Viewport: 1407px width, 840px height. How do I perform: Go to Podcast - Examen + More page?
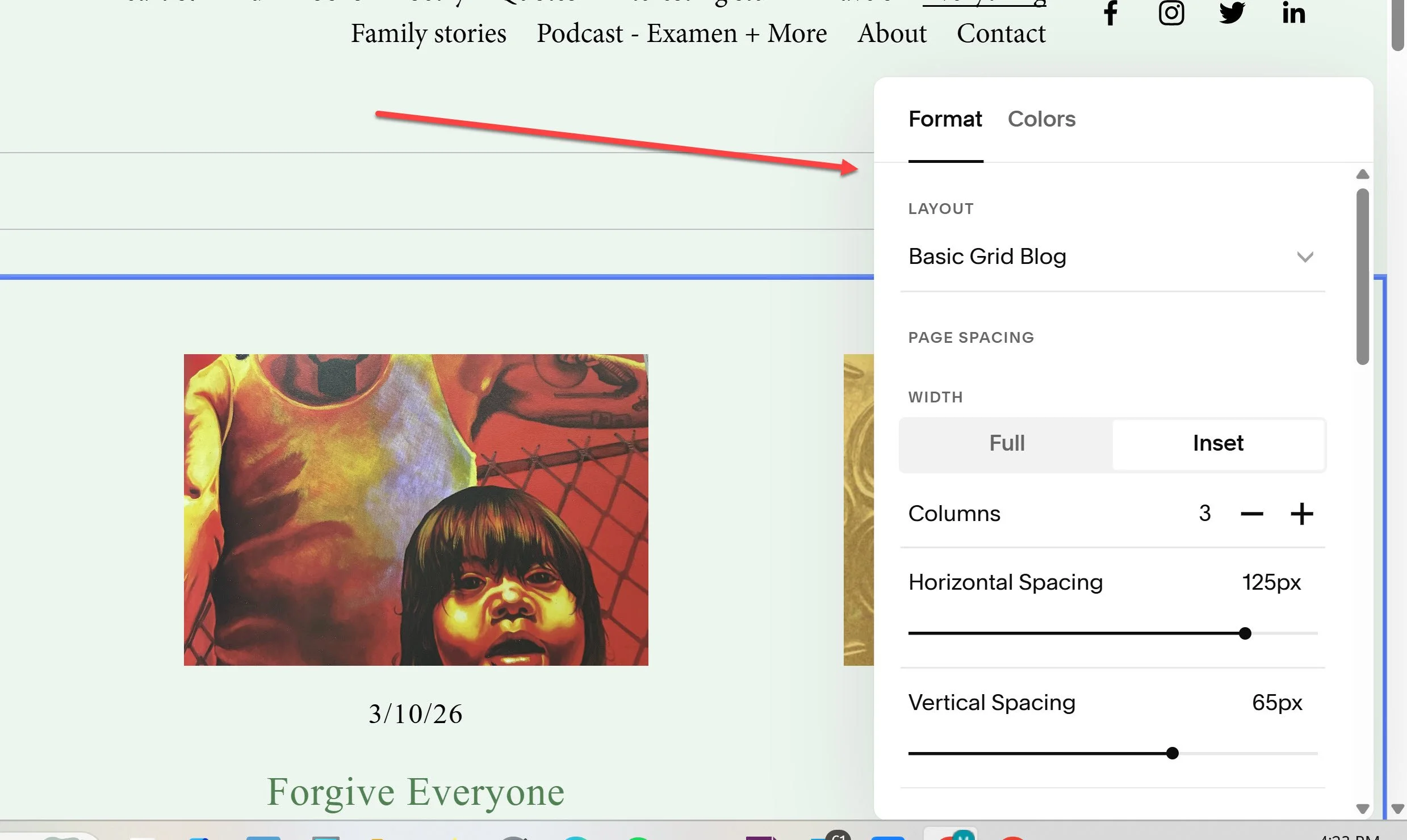[681, 33]
